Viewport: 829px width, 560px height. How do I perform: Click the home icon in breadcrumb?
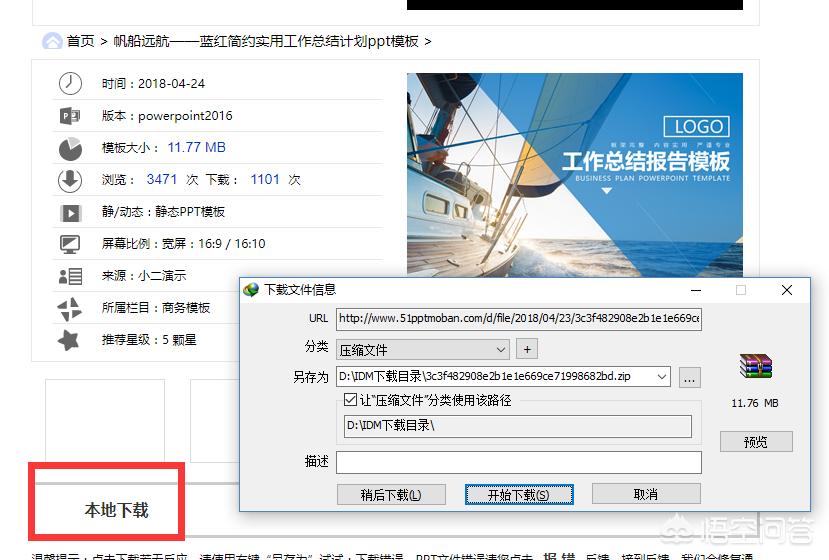52,41
